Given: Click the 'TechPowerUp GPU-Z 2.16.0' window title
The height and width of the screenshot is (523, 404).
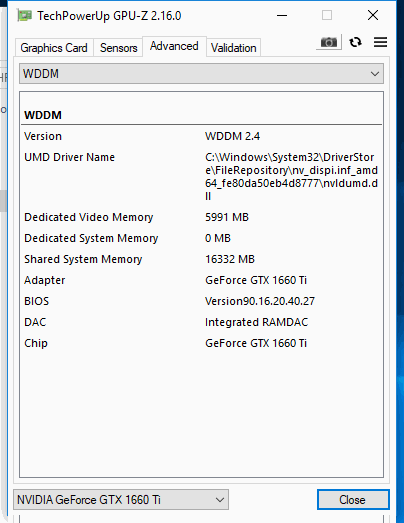Looking at the screenshot, I should 109,16.
